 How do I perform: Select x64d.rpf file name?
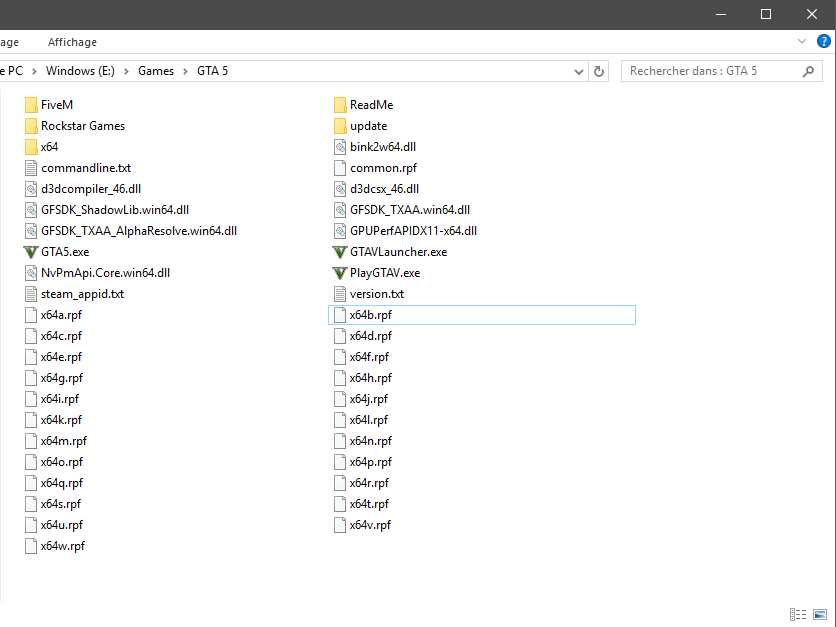coord(371,336)
